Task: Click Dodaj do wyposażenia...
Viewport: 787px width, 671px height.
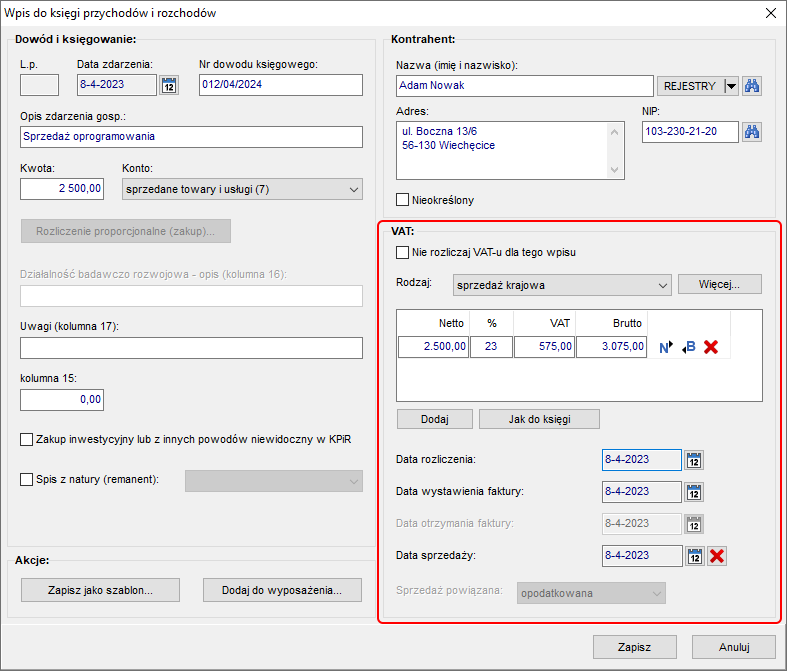Action: pos(282,590)
